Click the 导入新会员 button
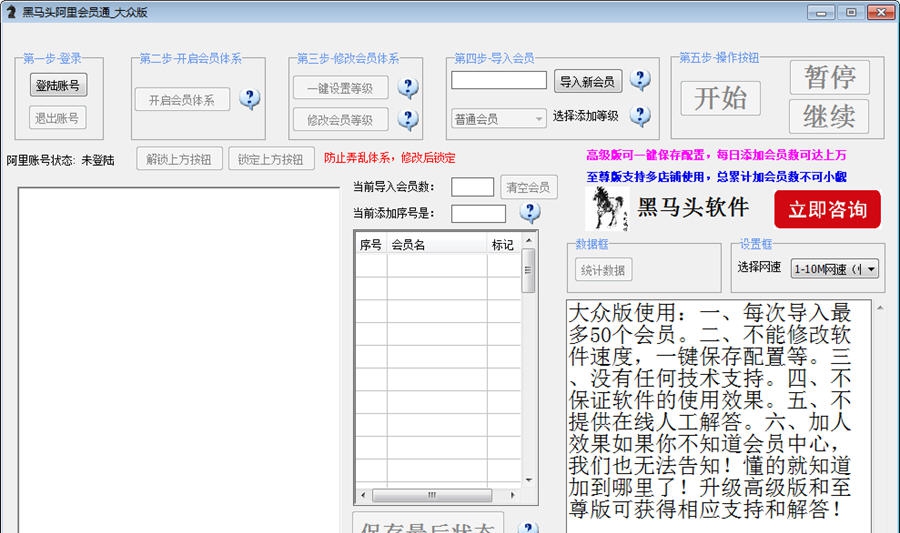 (x=587, y=81)
